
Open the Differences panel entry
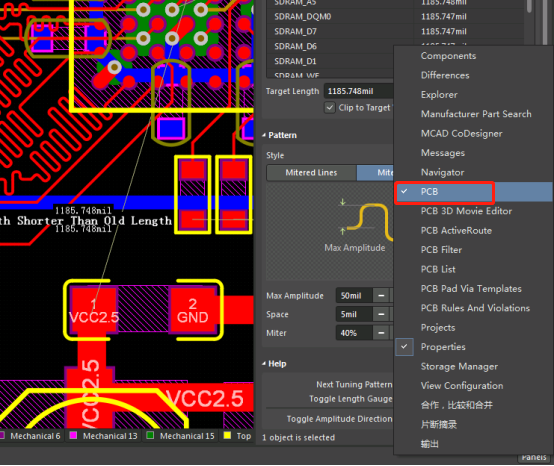(445, 75)
